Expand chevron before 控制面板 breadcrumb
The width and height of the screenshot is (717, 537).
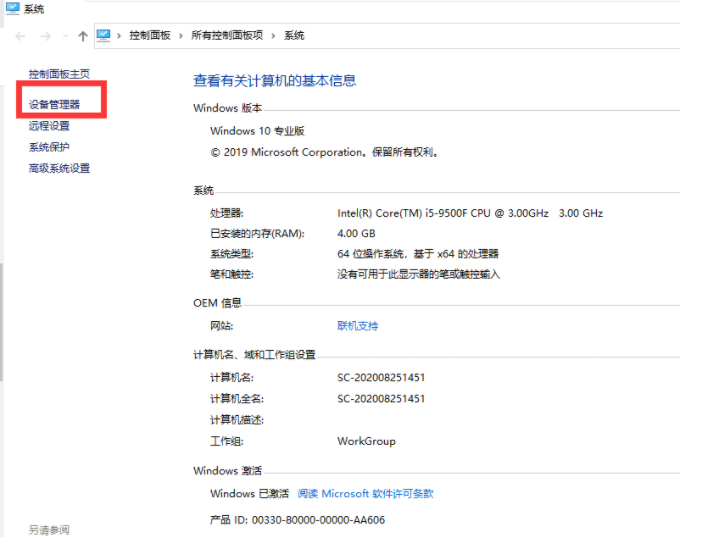(120, 36)
